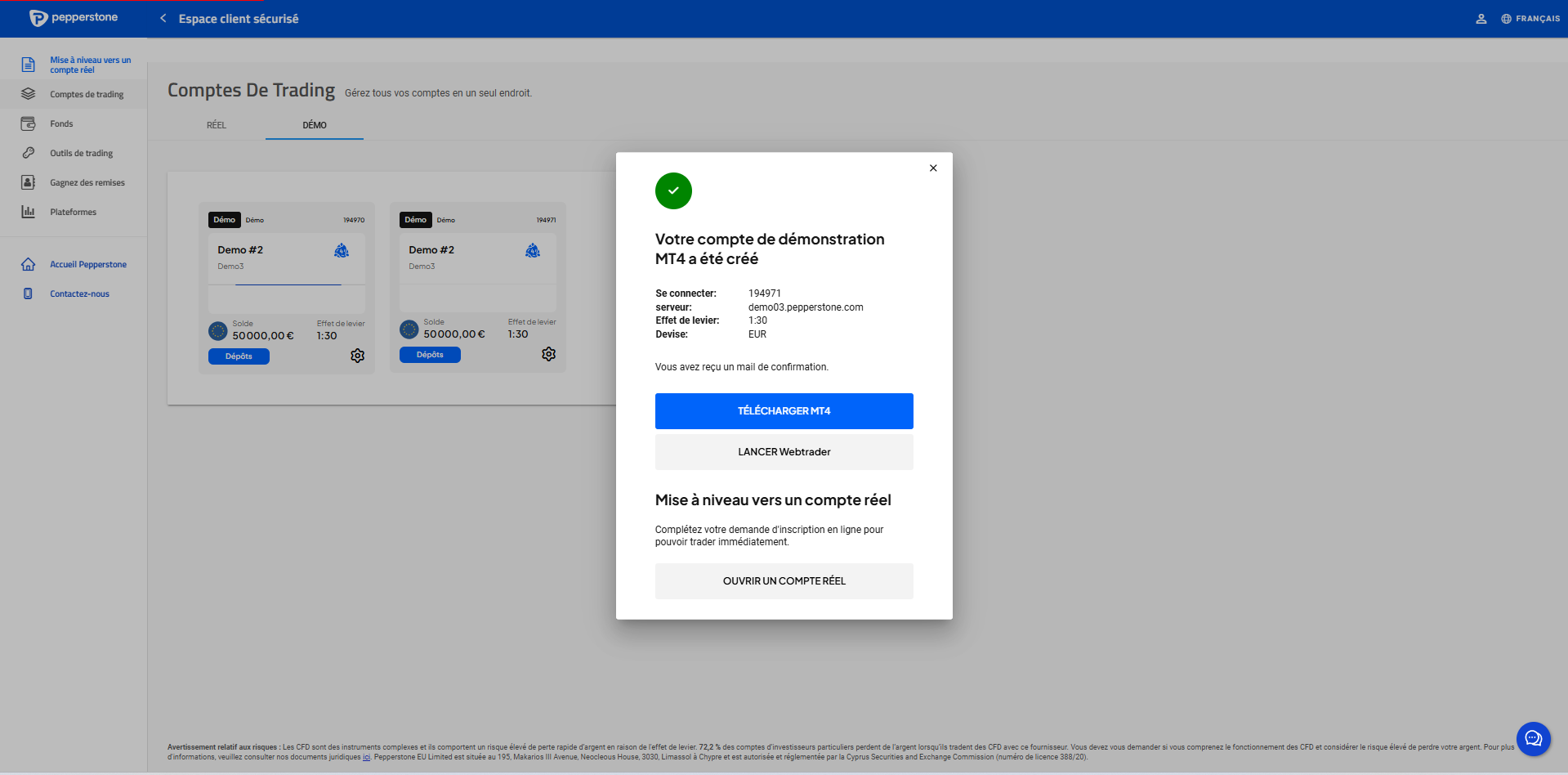Click the green success checkmark icon

(673, 190)
